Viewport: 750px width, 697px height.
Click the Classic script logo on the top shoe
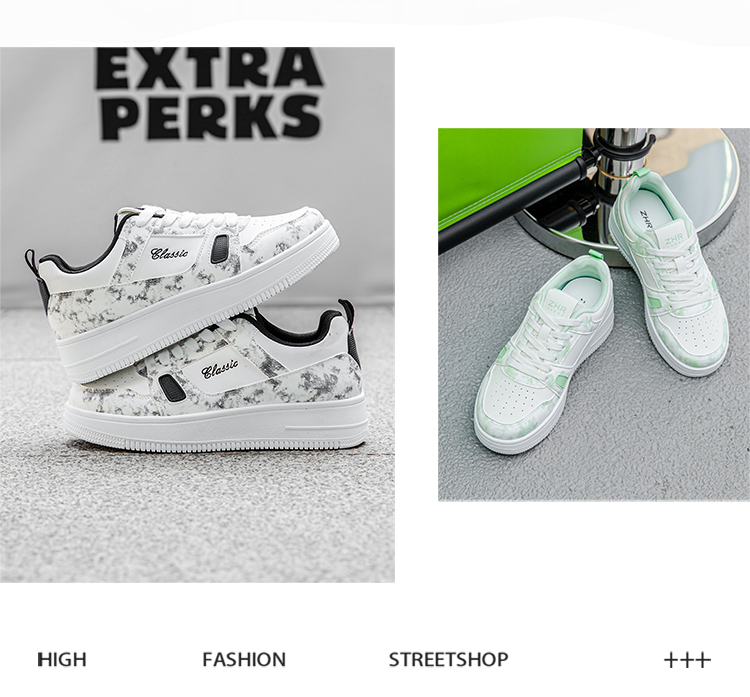(x=169, y=253)
